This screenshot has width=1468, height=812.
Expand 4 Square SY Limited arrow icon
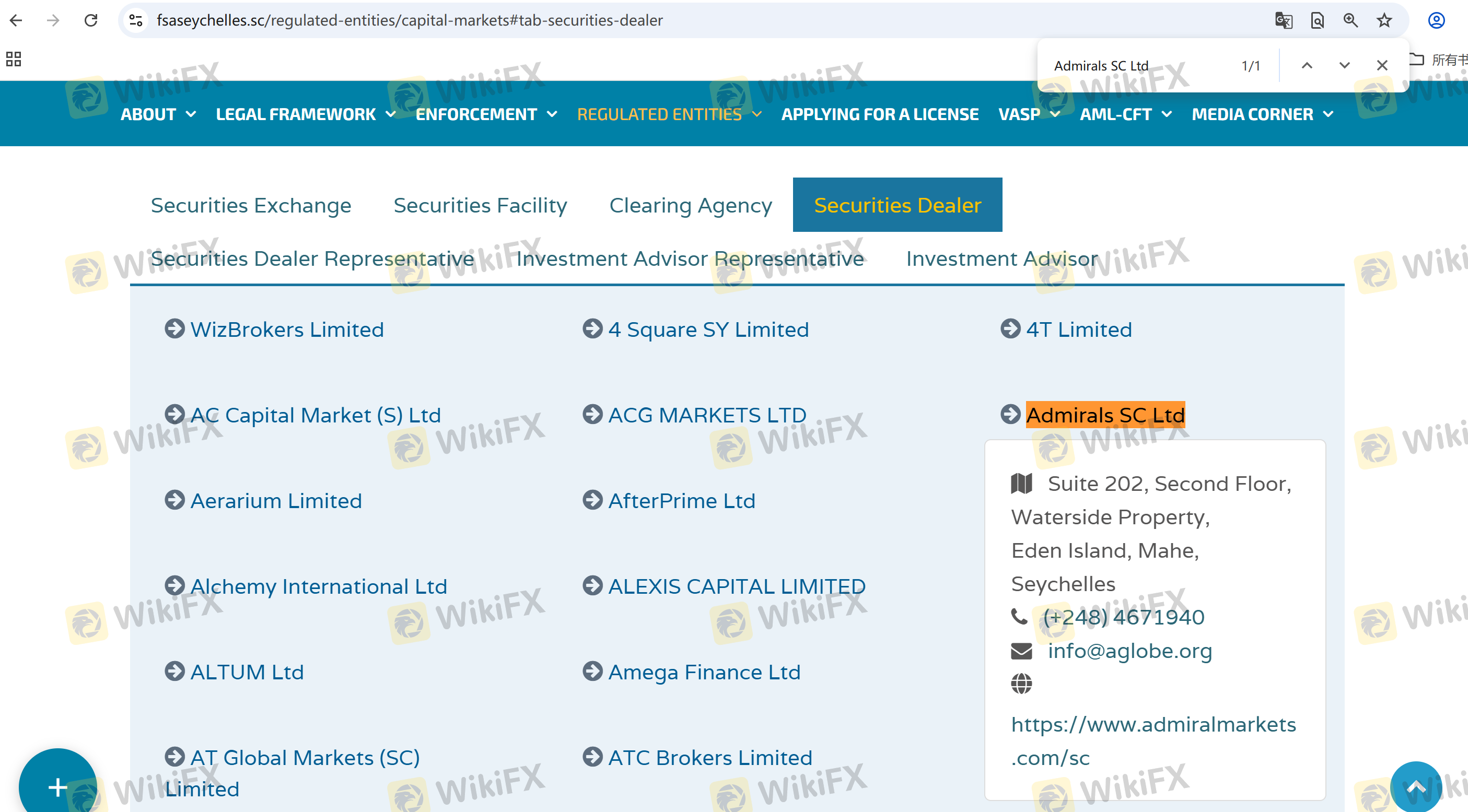pyautogui.click(x=592, y=328)
